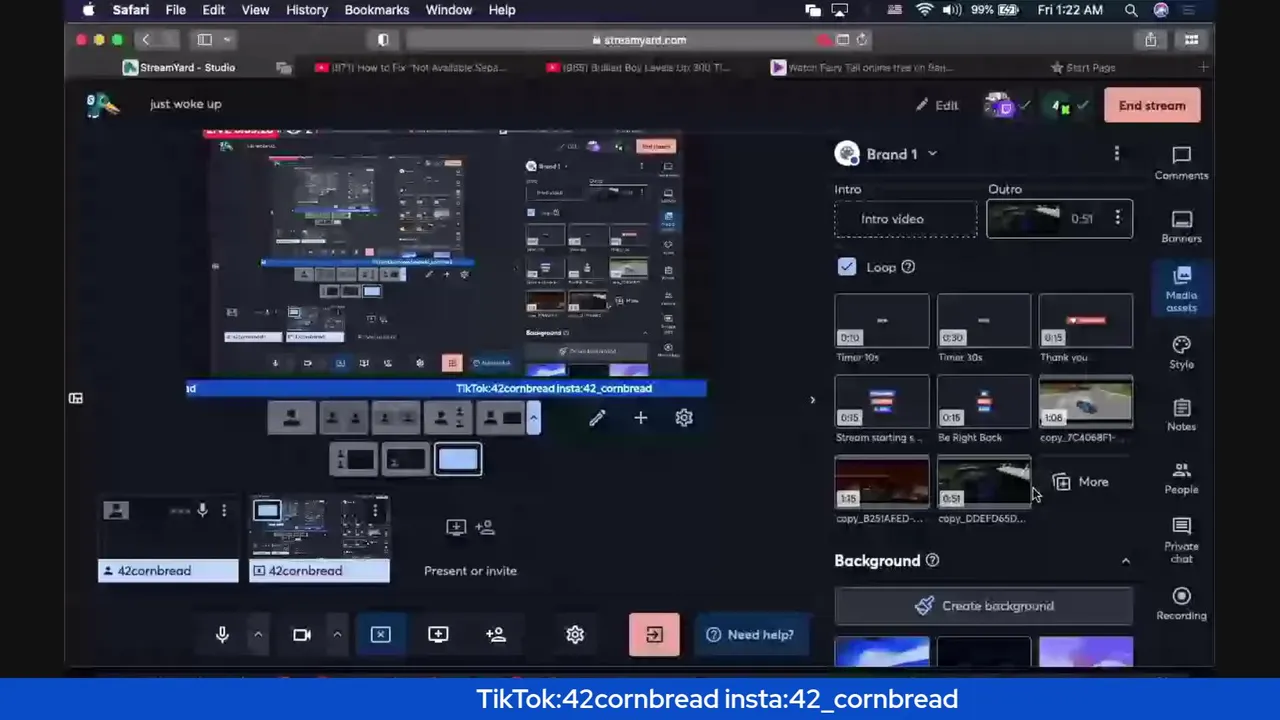Toggle the Loop checkbox
Viewport: 1280px width, 720px height.
847,267
